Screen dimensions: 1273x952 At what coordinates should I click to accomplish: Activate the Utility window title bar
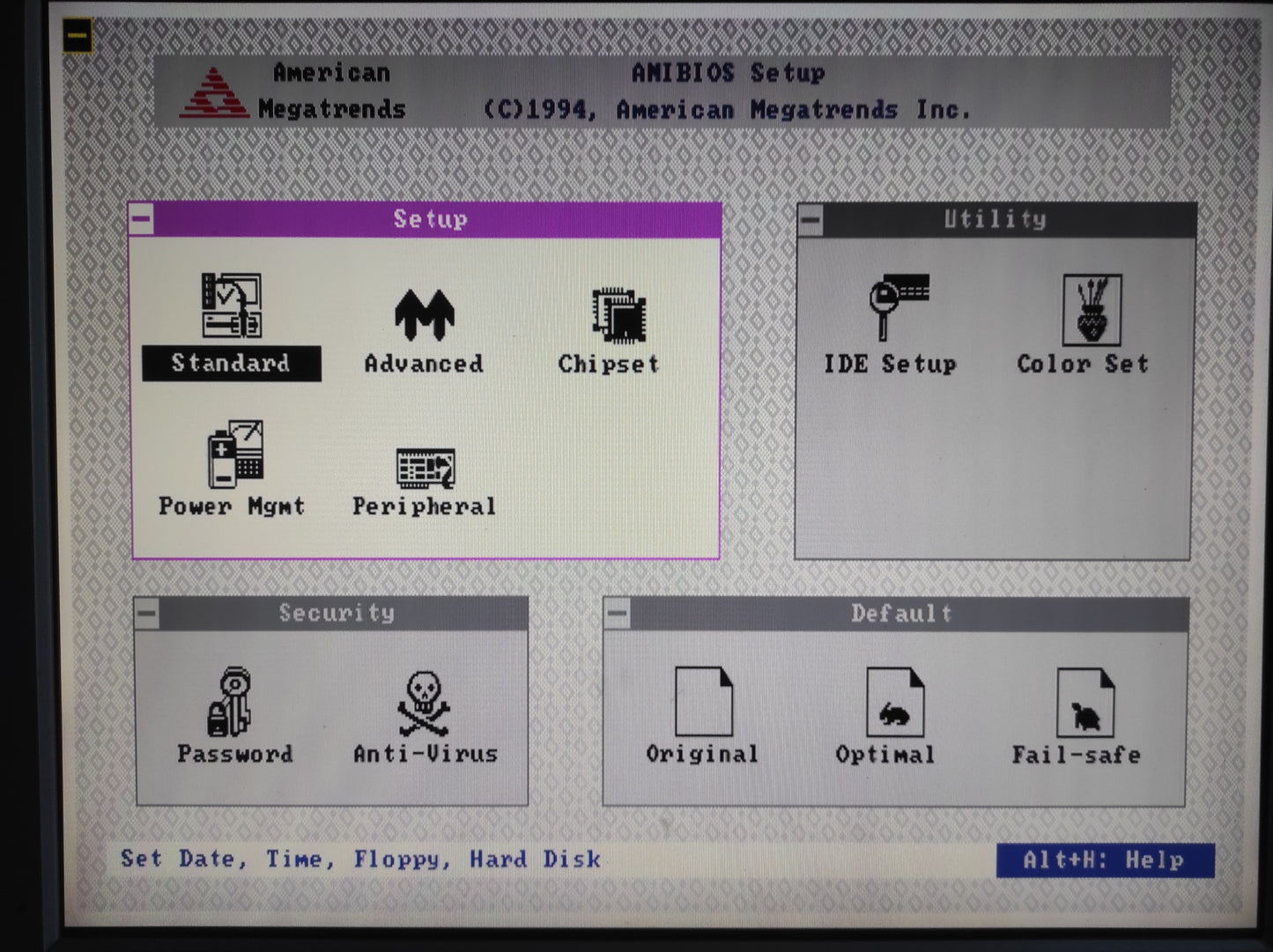tap(995, 219)
